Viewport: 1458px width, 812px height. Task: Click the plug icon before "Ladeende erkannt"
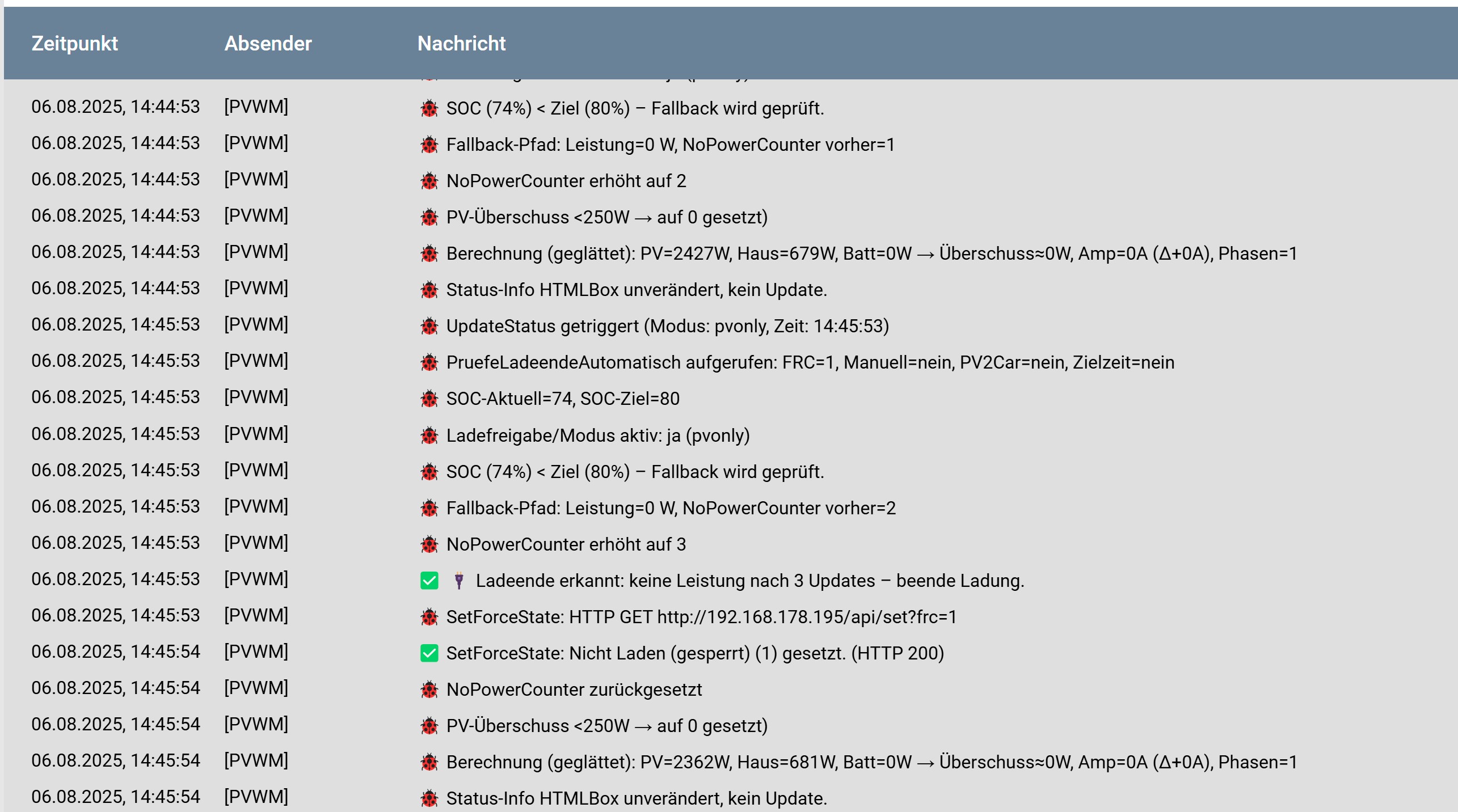pyautogui.click(x=459, y=581)
